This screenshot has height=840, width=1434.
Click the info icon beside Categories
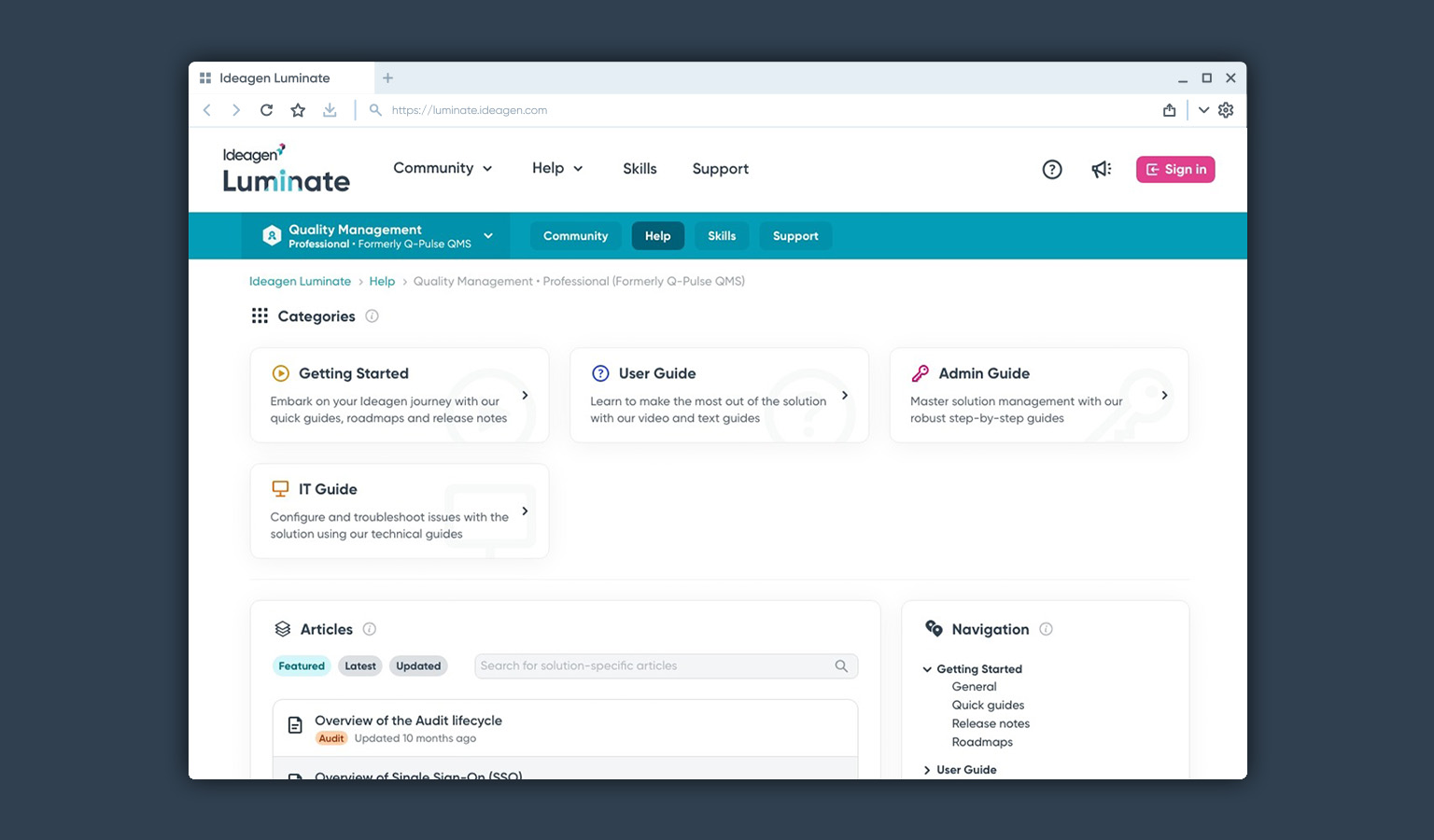(372, 316)
